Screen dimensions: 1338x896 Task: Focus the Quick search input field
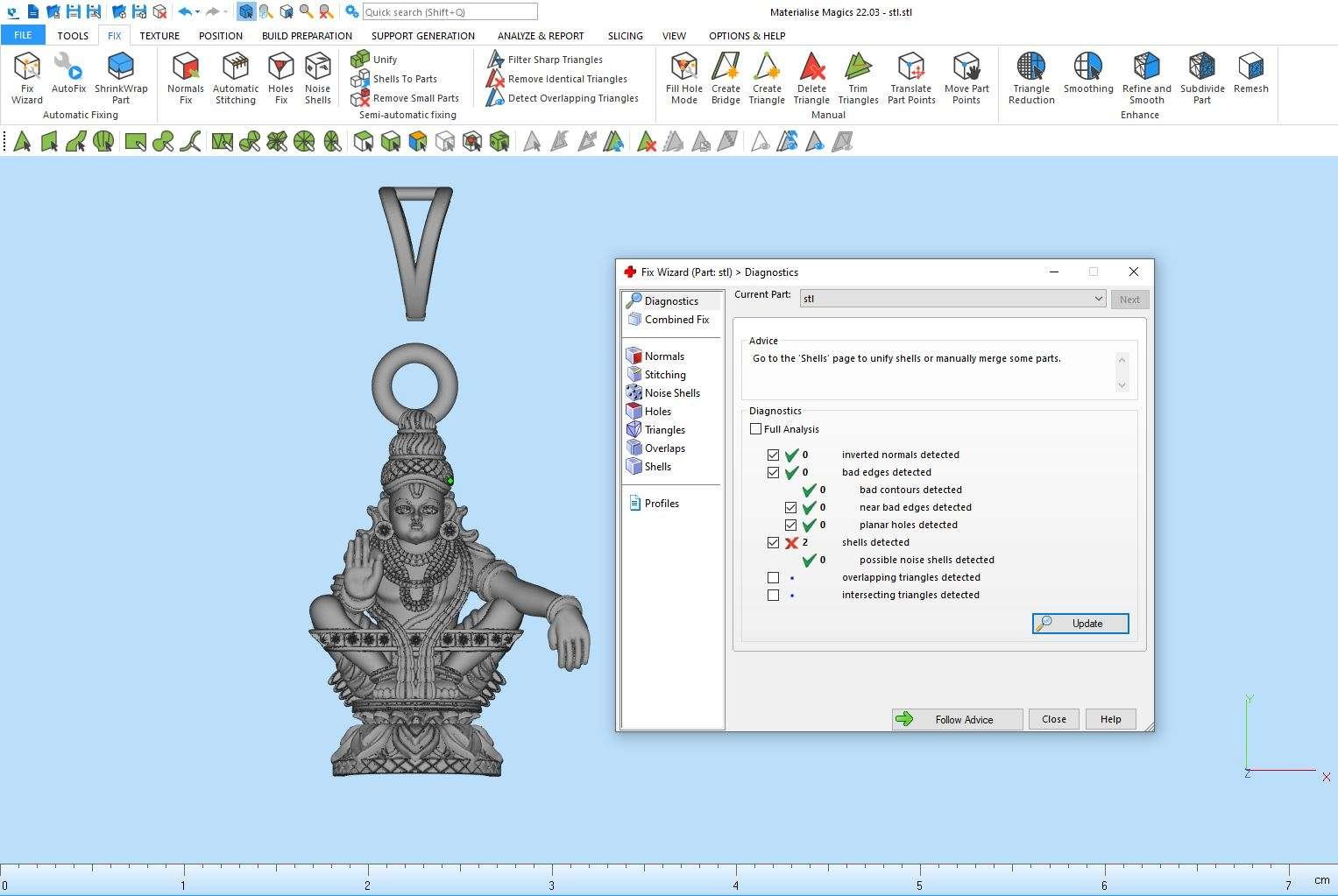point(450,12)
